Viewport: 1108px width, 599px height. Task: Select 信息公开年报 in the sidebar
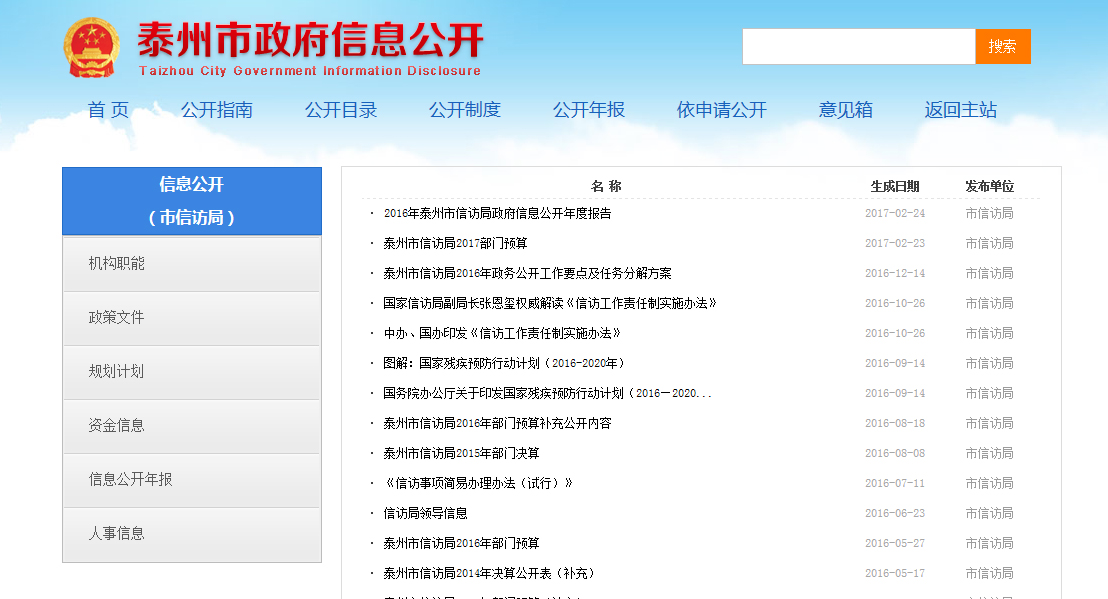pos(191,480)
